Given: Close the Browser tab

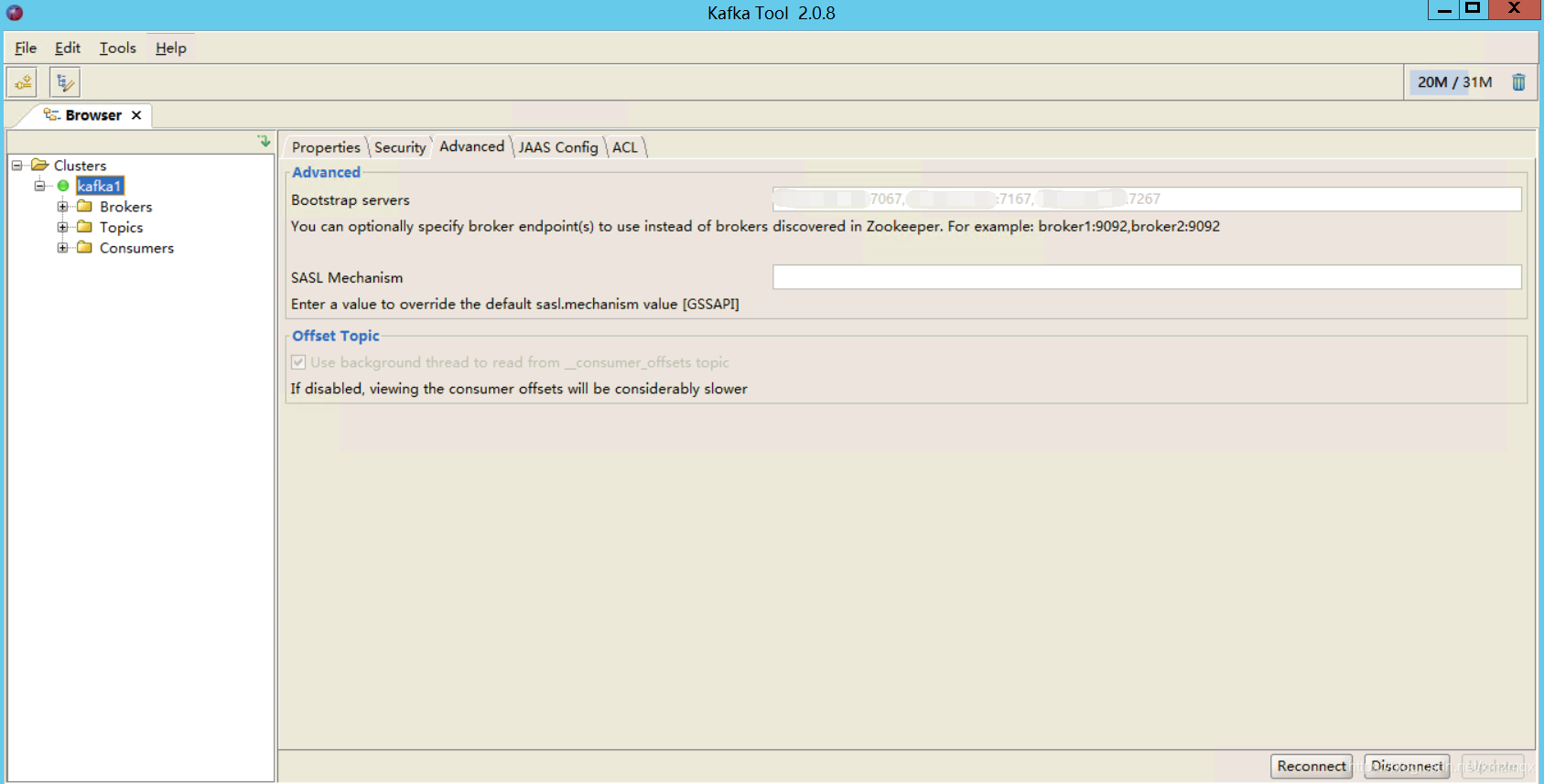Looking at the screenshot, I should point(136,115).
